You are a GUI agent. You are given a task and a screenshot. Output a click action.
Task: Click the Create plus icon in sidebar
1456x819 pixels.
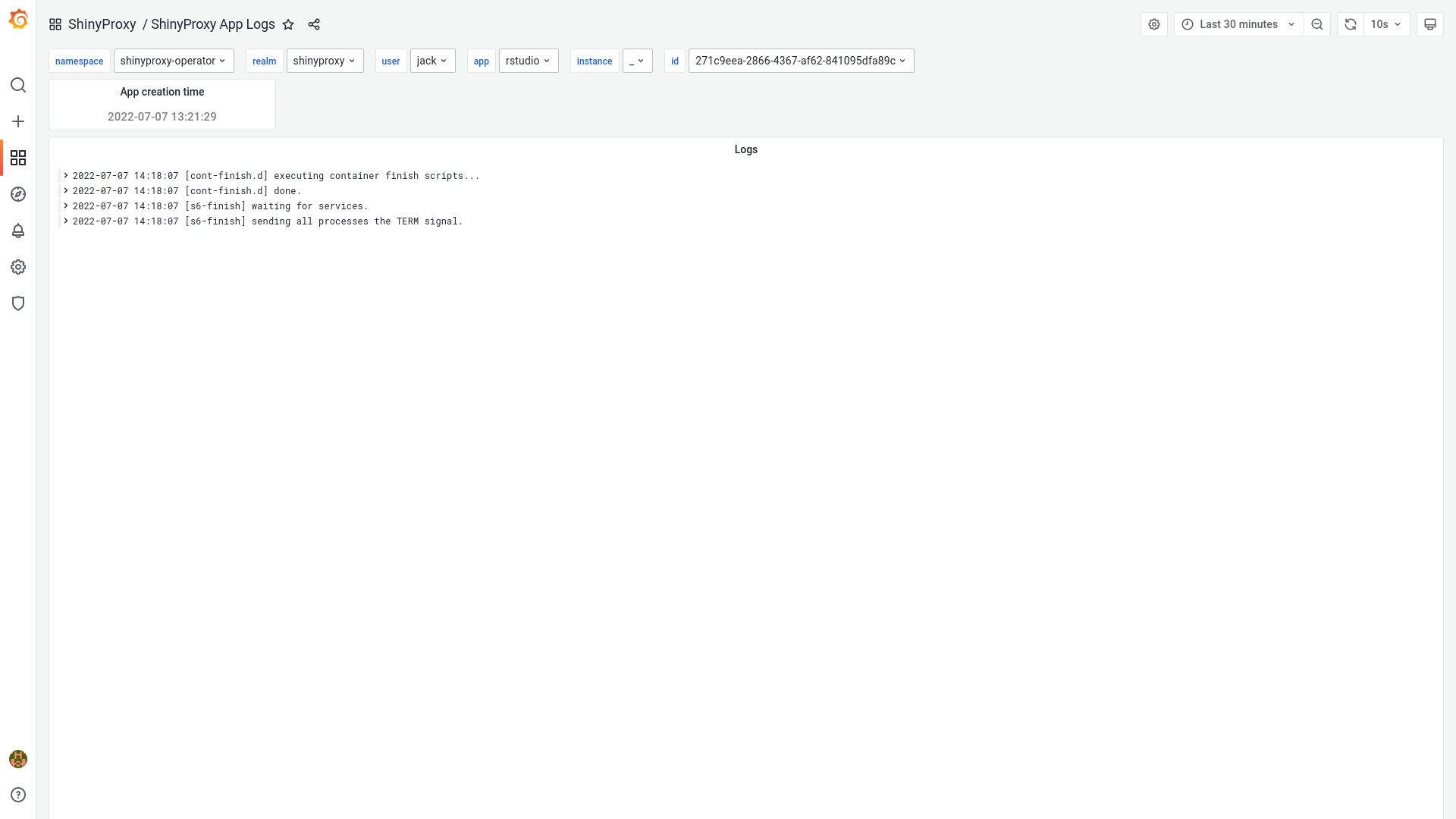(18, 121)
